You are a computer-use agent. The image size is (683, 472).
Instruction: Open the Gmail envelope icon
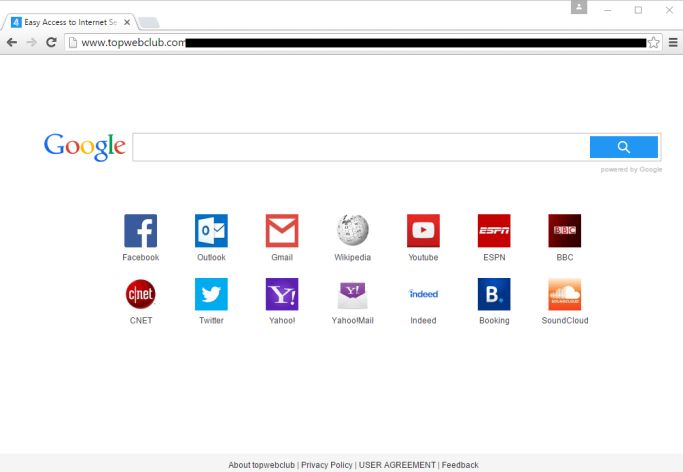[282, 230]
